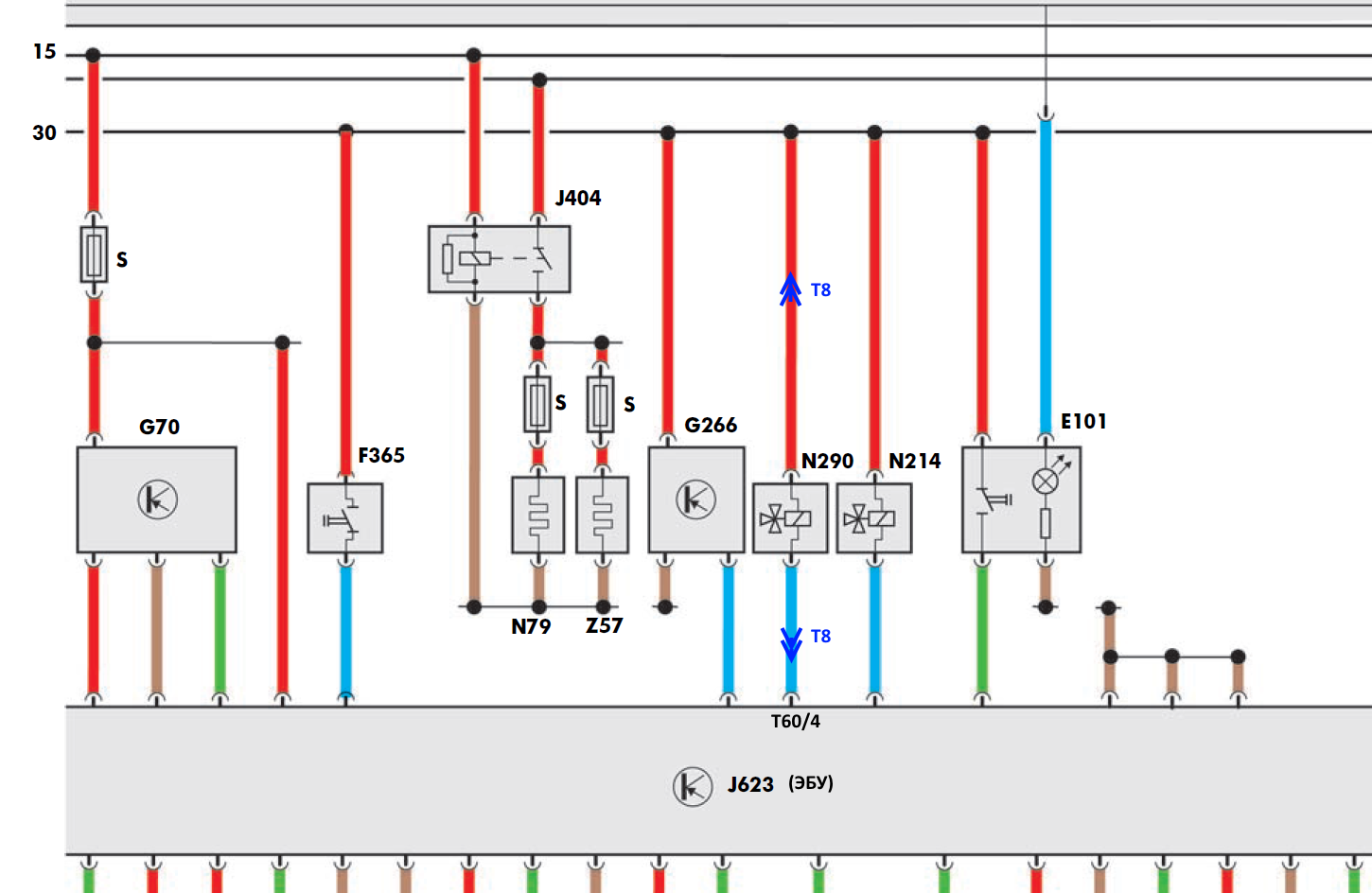Click the Z57 heater element symbol
The image size is (1372, 893).
tap(602, 515)
